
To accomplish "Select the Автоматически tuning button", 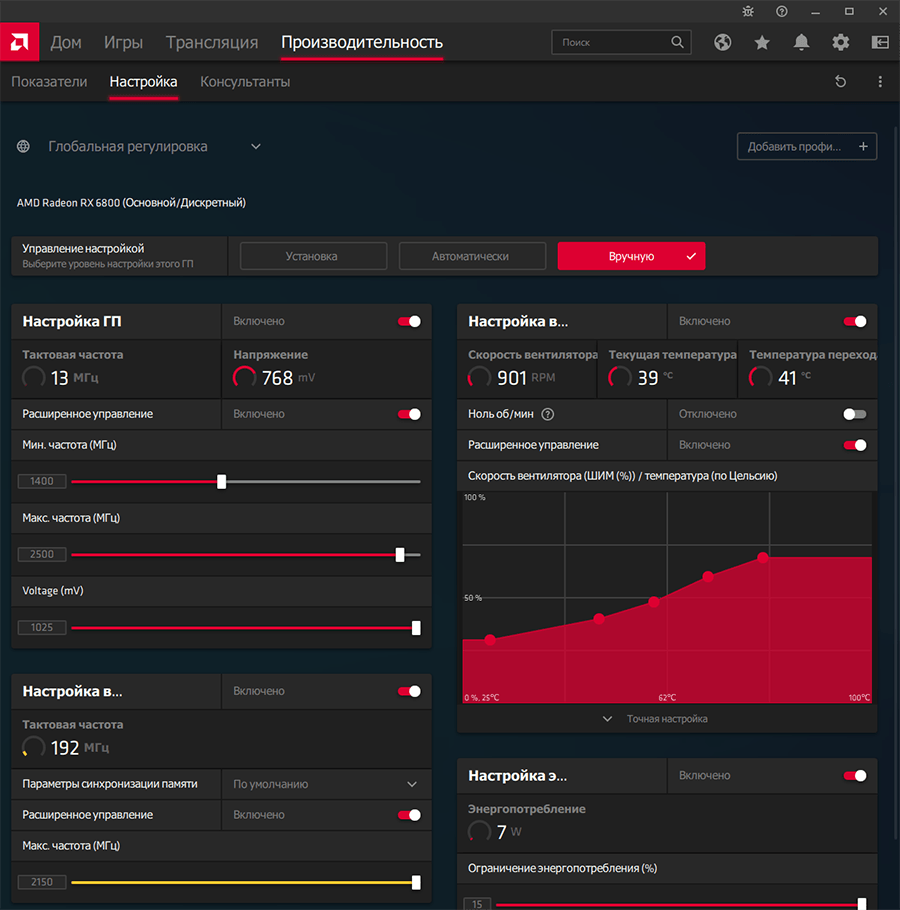I will 472,256.
